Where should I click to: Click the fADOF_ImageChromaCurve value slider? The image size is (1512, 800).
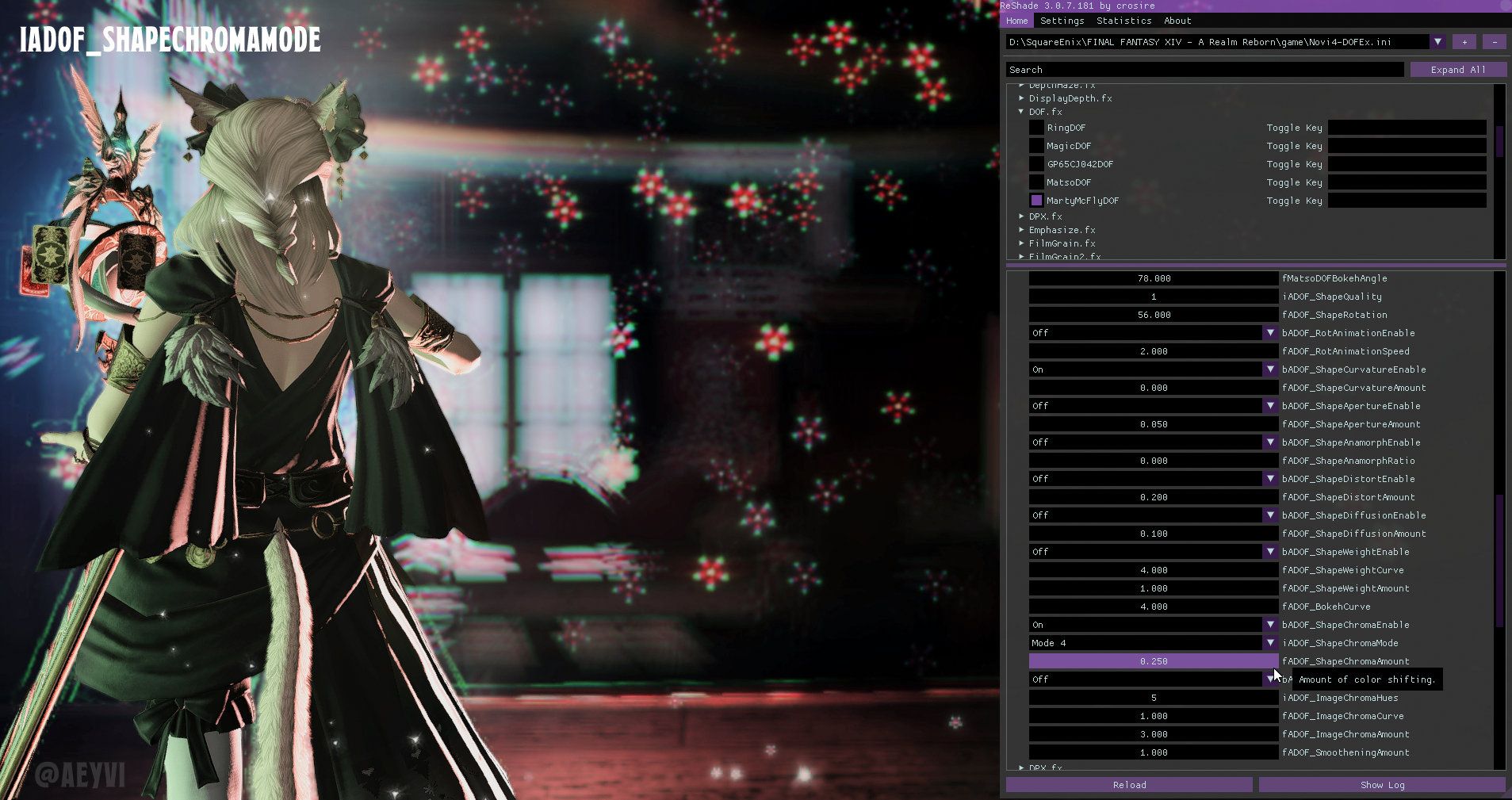coord(1154,716)
